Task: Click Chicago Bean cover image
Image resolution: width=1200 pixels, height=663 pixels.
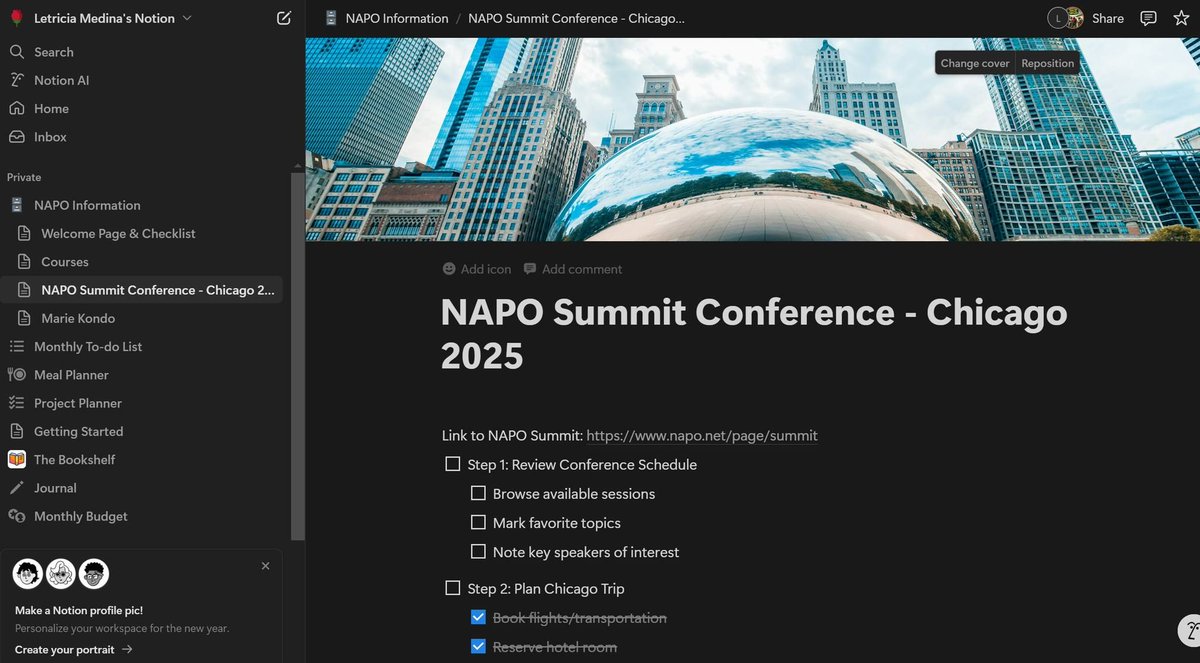Action: pos(752,139)
